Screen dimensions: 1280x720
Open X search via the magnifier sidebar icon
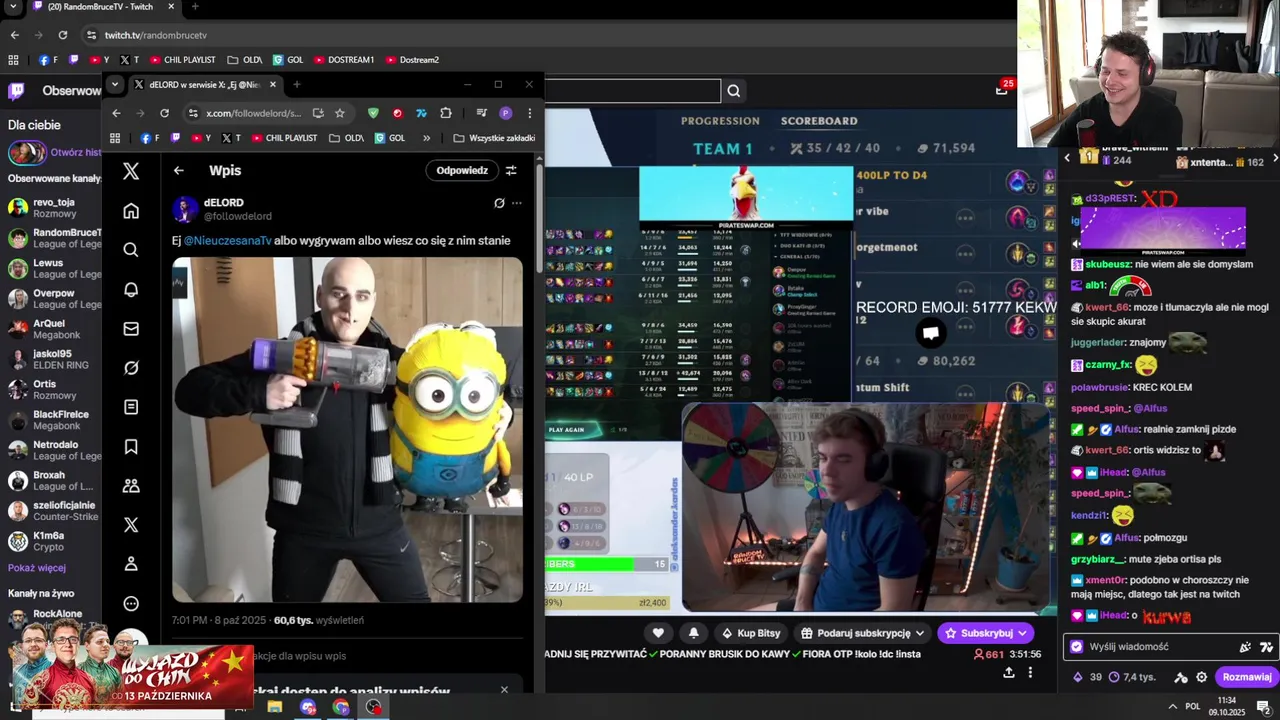[131, 250]
